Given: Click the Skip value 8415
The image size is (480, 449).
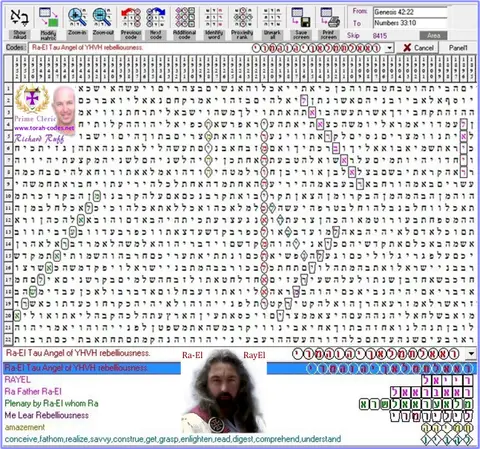Looking at the screenshot, I should pos(380,36).
